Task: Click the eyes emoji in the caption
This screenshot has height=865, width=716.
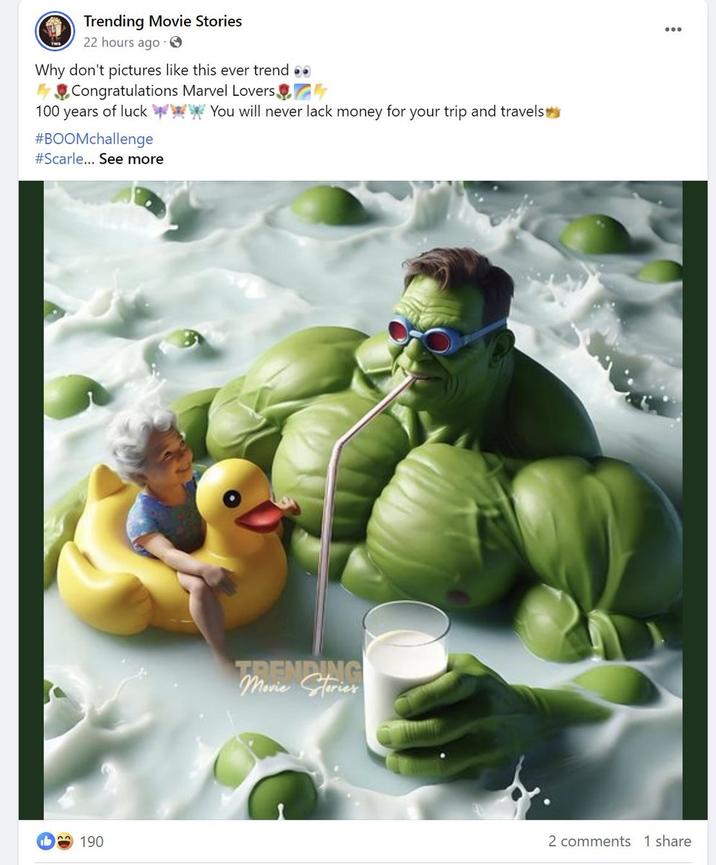Action: (302, 71)
